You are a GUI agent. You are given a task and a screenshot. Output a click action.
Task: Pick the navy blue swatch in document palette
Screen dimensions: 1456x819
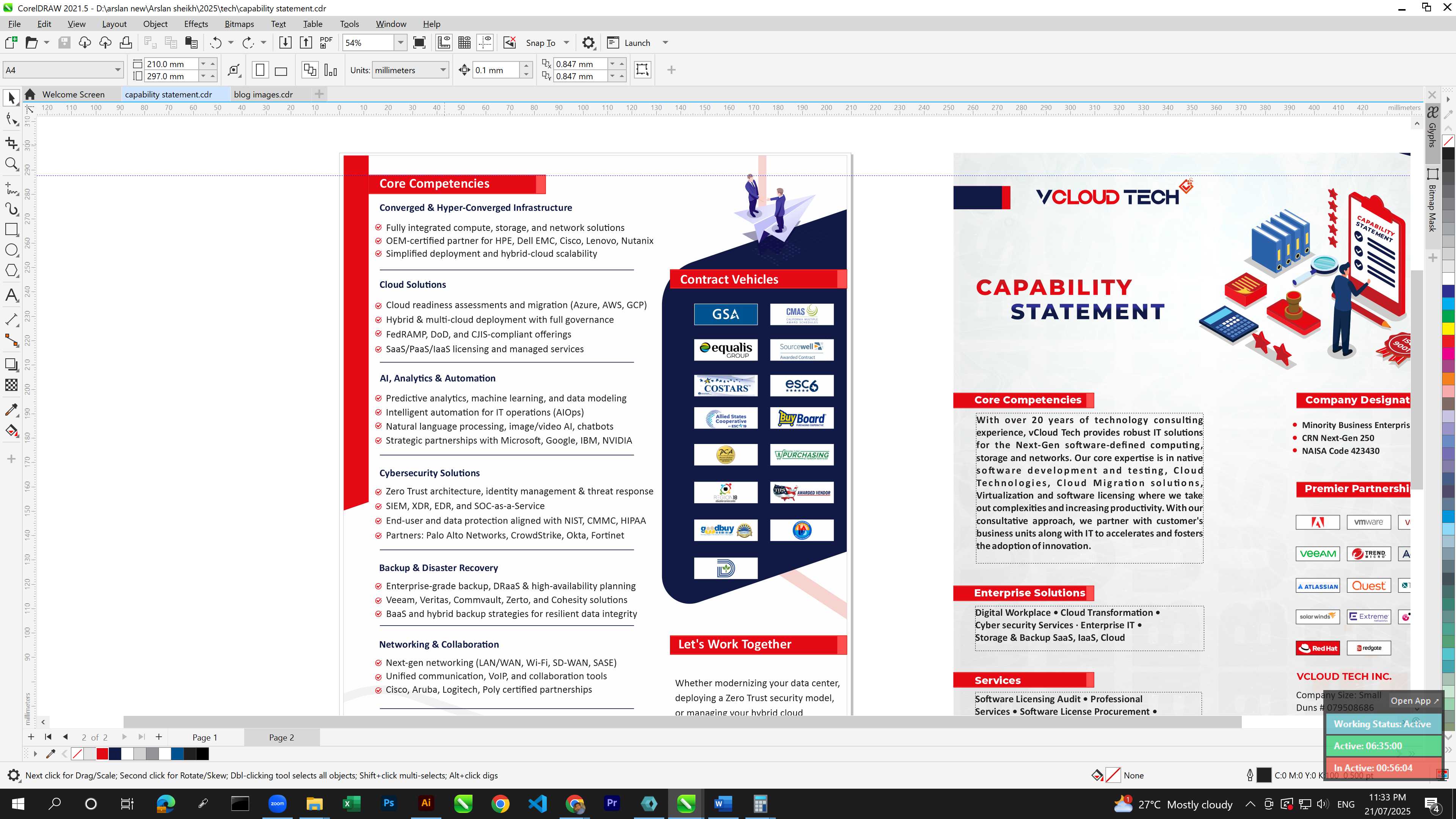pyautogui.click(x=115, y=753)
